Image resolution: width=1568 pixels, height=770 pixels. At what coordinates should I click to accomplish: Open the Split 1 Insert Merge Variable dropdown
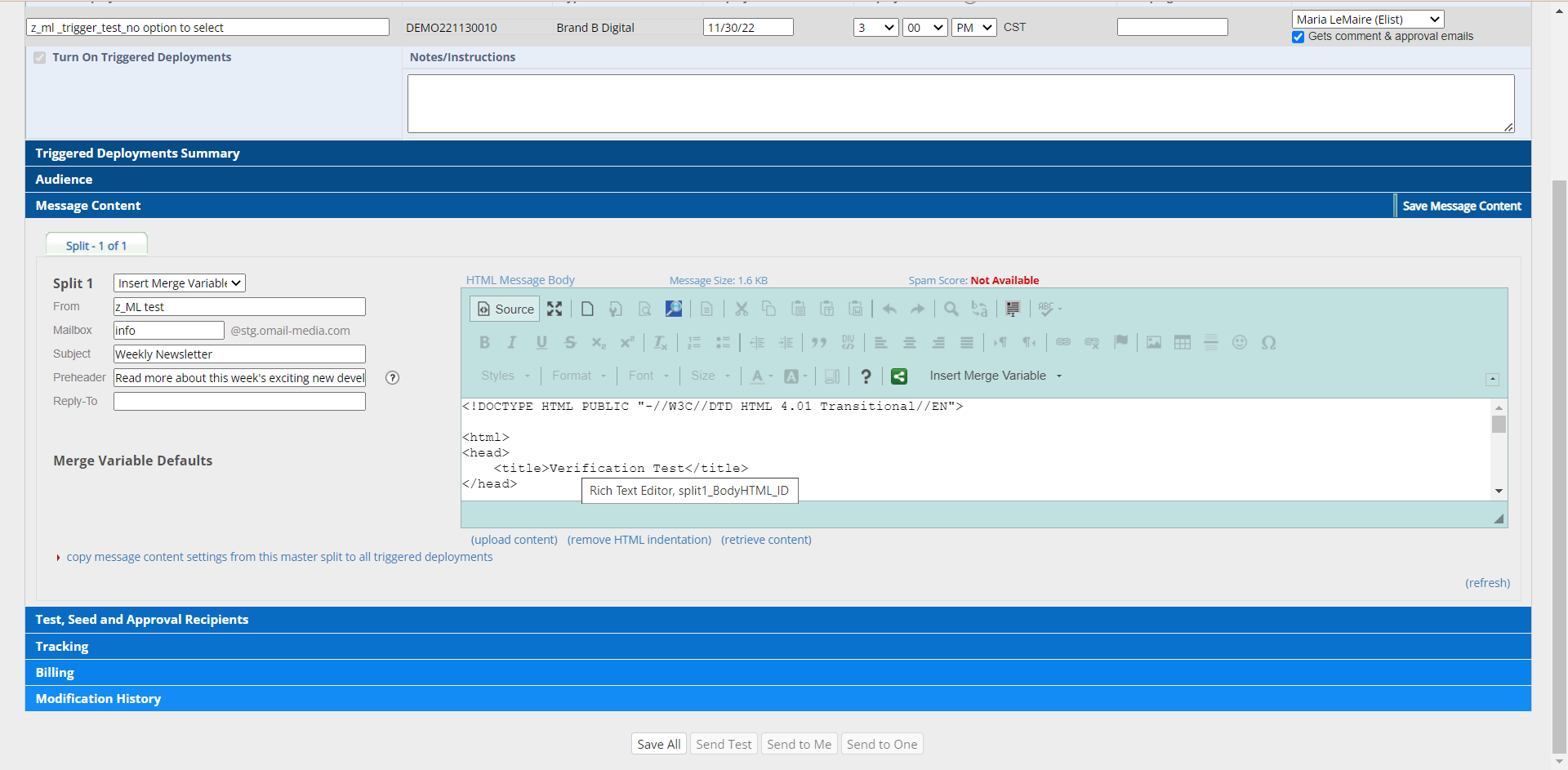(179, 283)
